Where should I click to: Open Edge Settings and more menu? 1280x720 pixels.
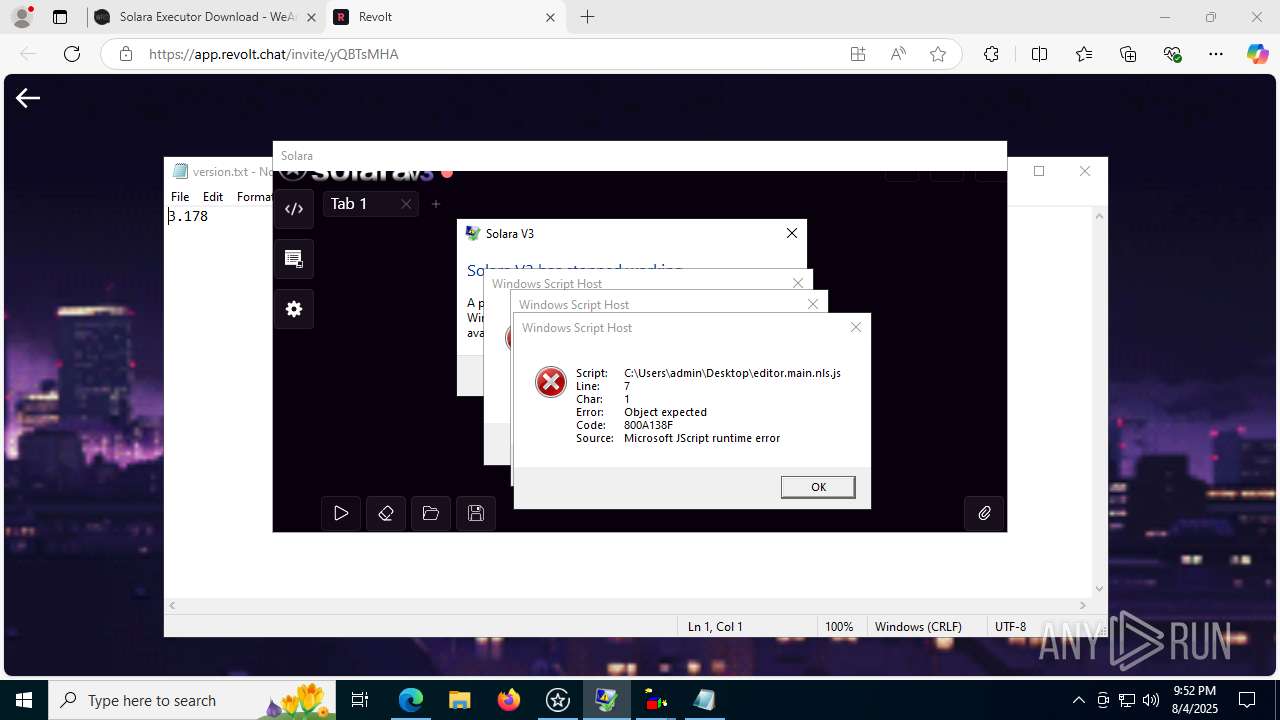pyautogui.click(x=1216, y=54)
